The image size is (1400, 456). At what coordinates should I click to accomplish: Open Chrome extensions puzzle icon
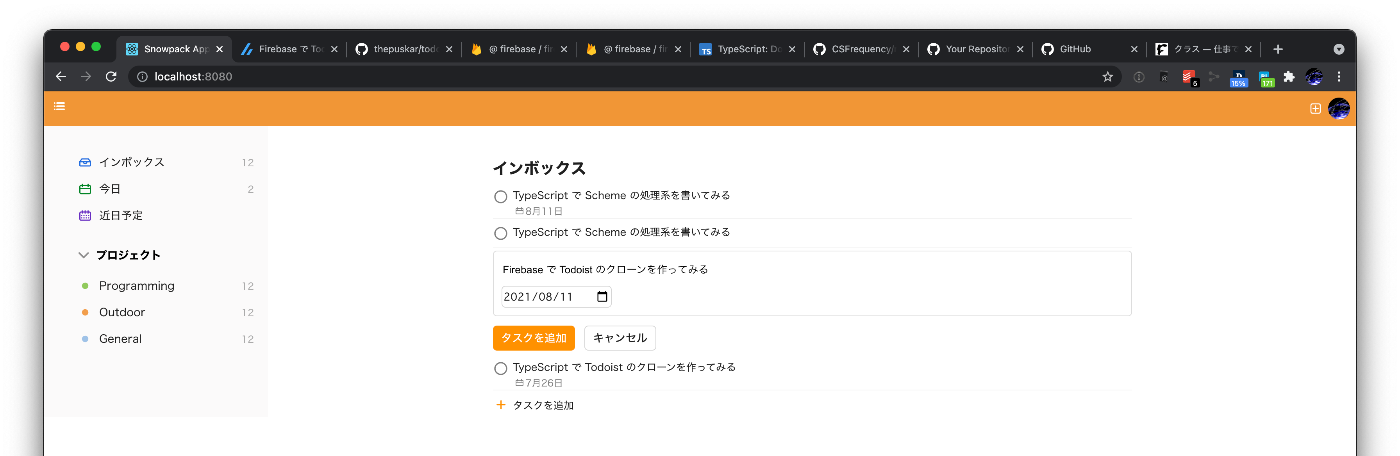pyautogui.click(x=1289, y=76)
